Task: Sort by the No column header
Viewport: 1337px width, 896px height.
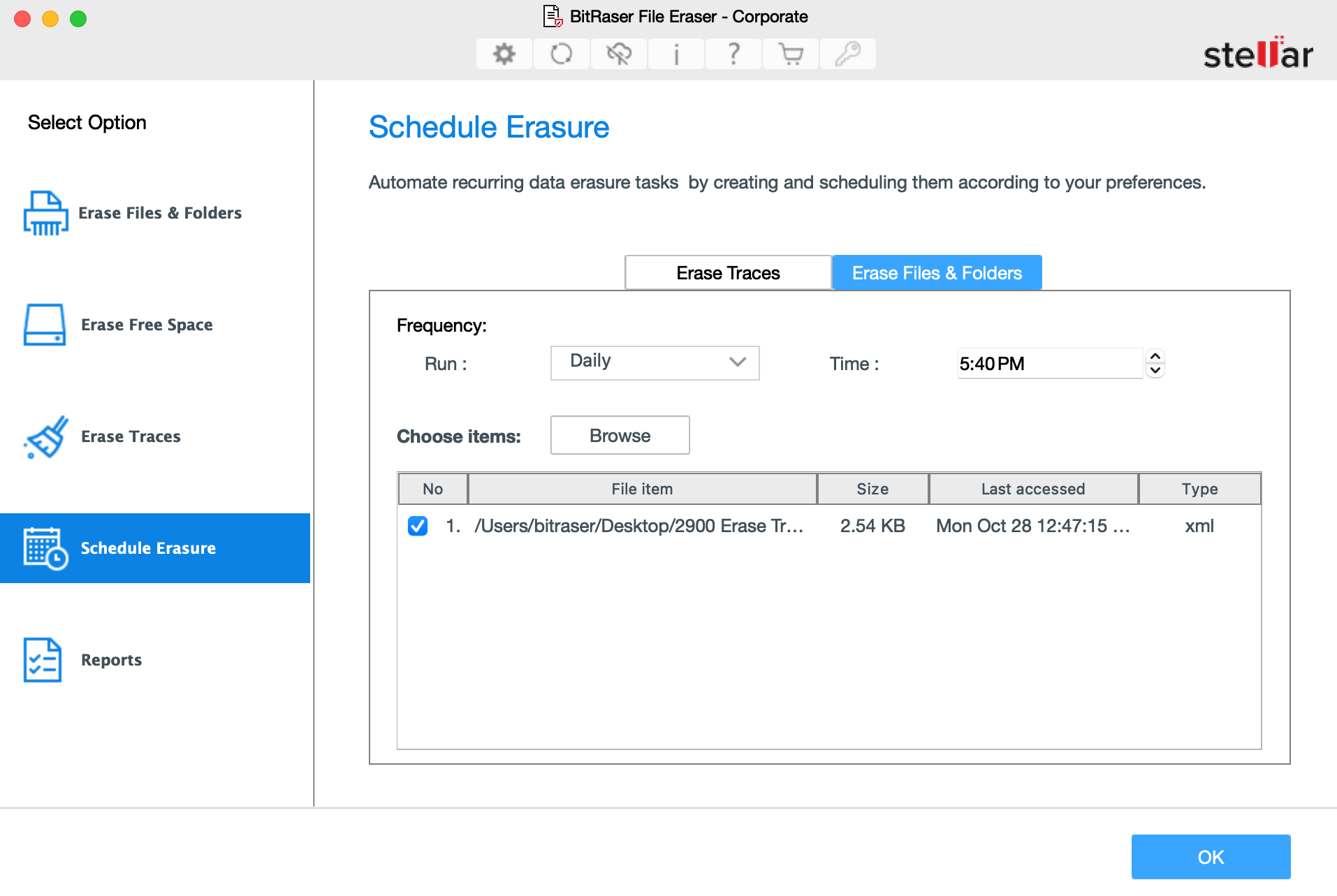Action: tap(432, 489)
